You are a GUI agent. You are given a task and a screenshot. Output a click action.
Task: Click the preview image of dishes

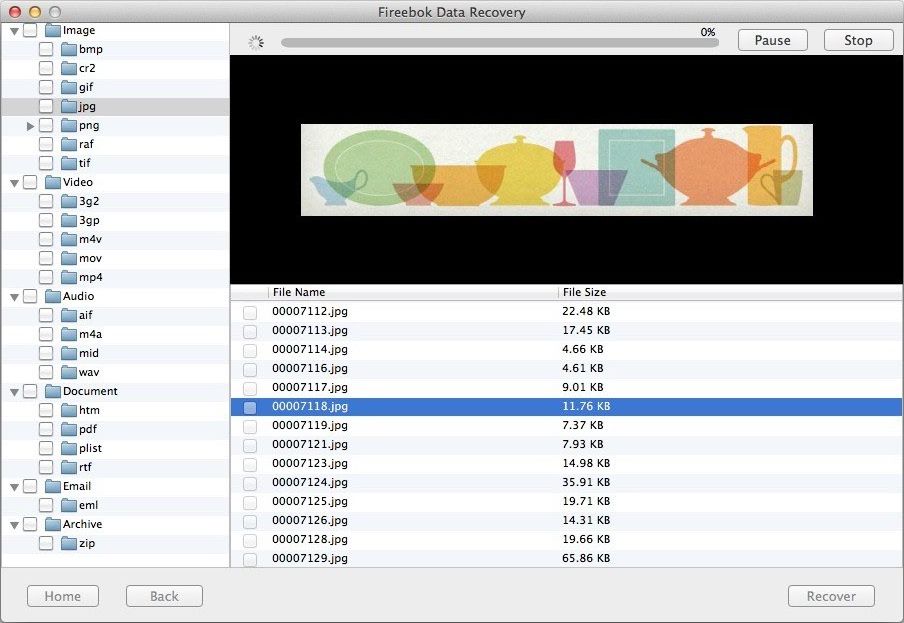[557, 170]
